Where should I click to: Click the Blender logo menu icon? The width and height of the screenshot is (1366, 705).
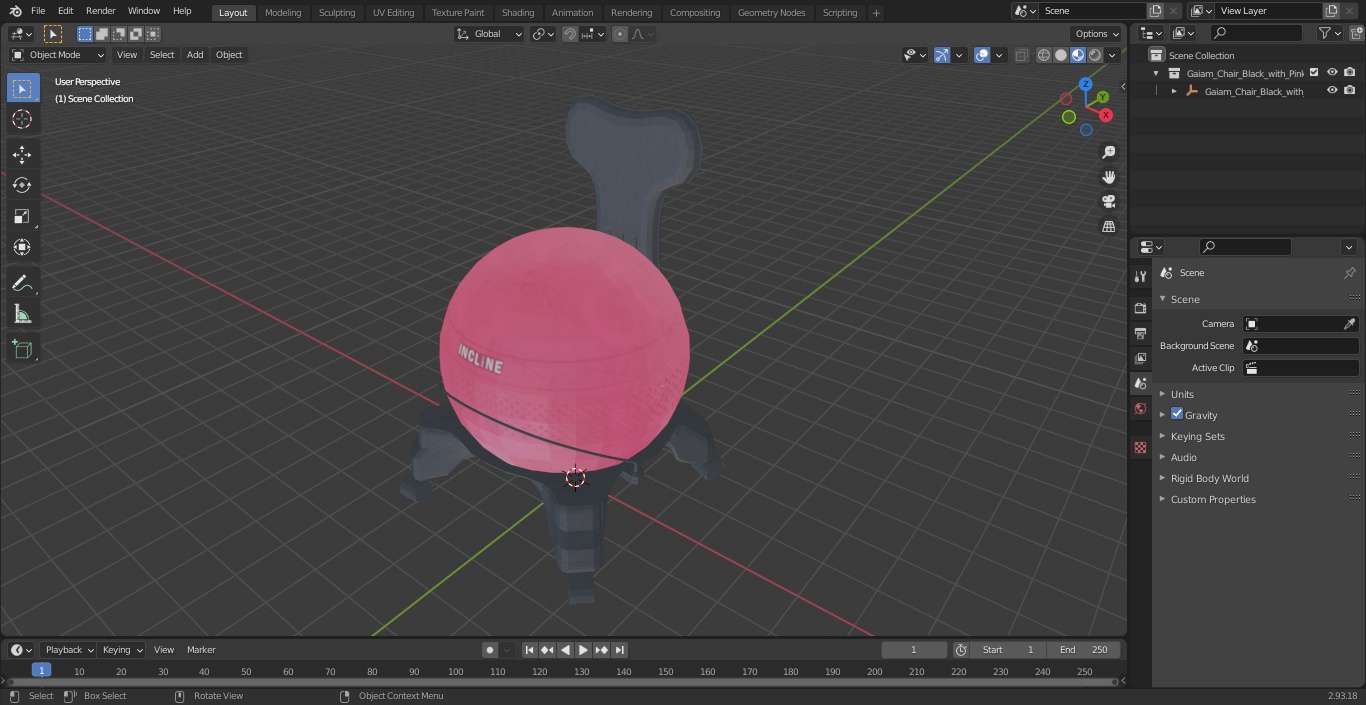(x=15, y=11)
